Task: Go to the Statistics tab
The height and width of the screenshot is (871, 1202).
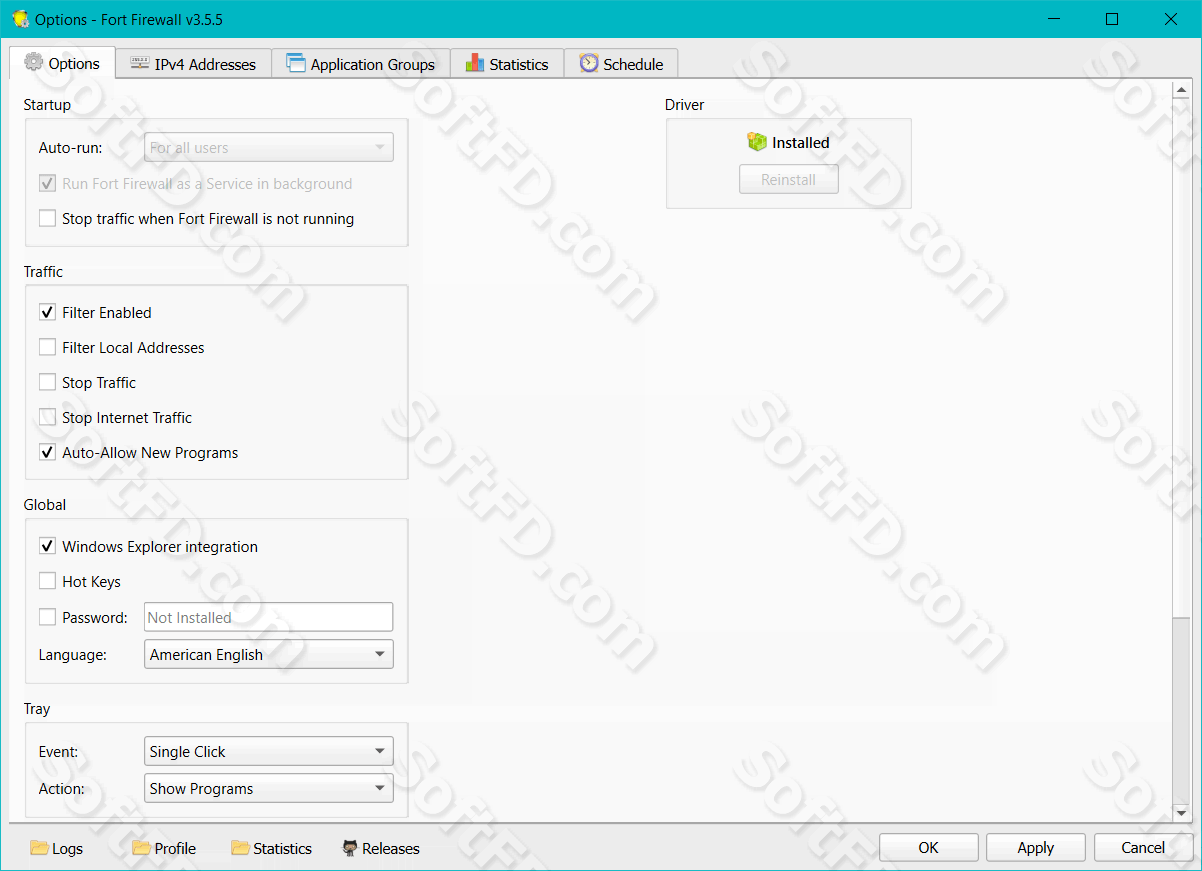Action: click(x=507, y=63)
